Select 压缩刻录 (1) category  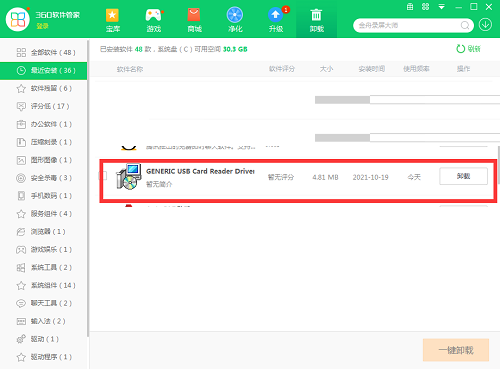[43, 142]
